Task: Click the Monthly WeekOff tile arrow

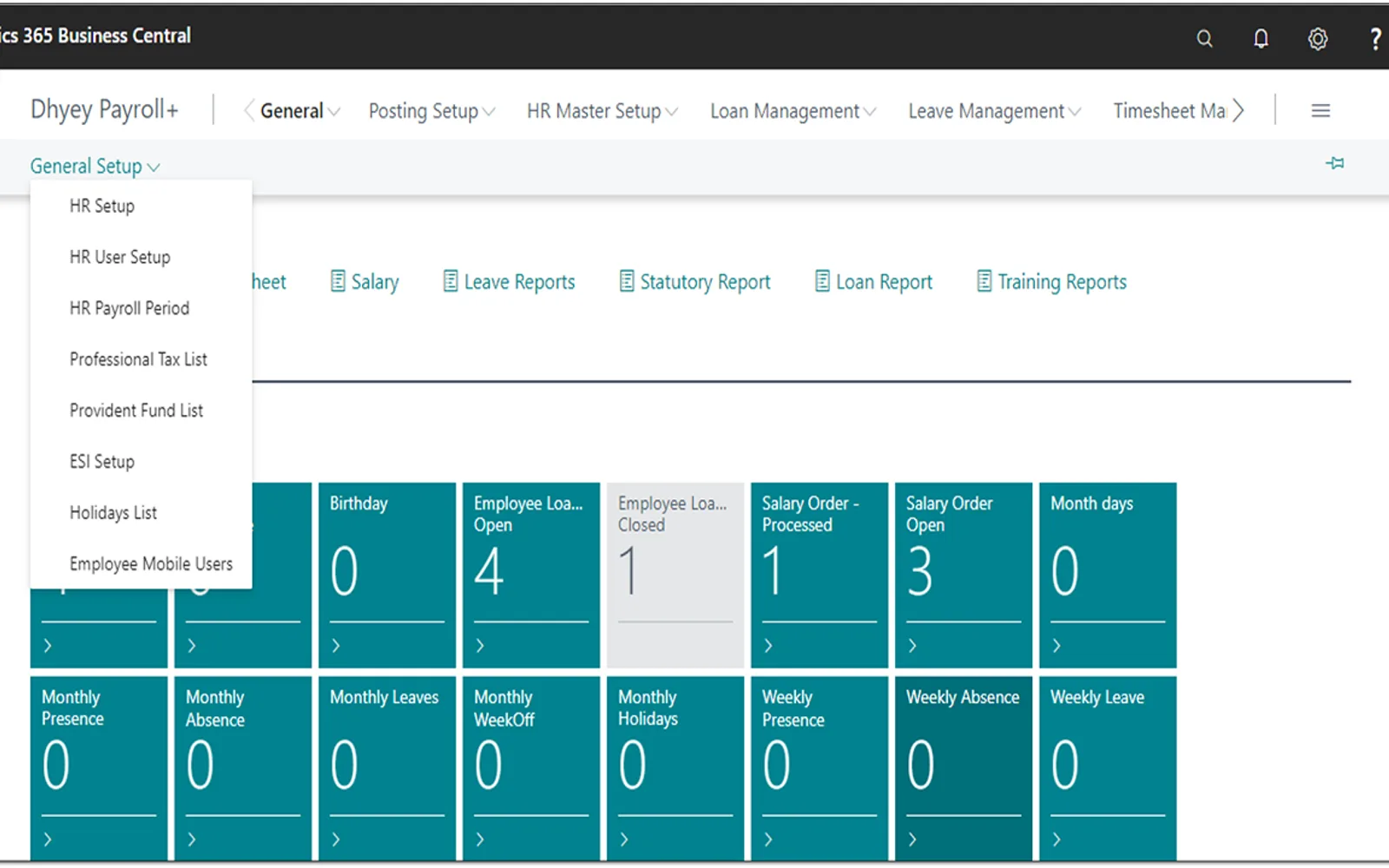Action: (x=480, y=839)
